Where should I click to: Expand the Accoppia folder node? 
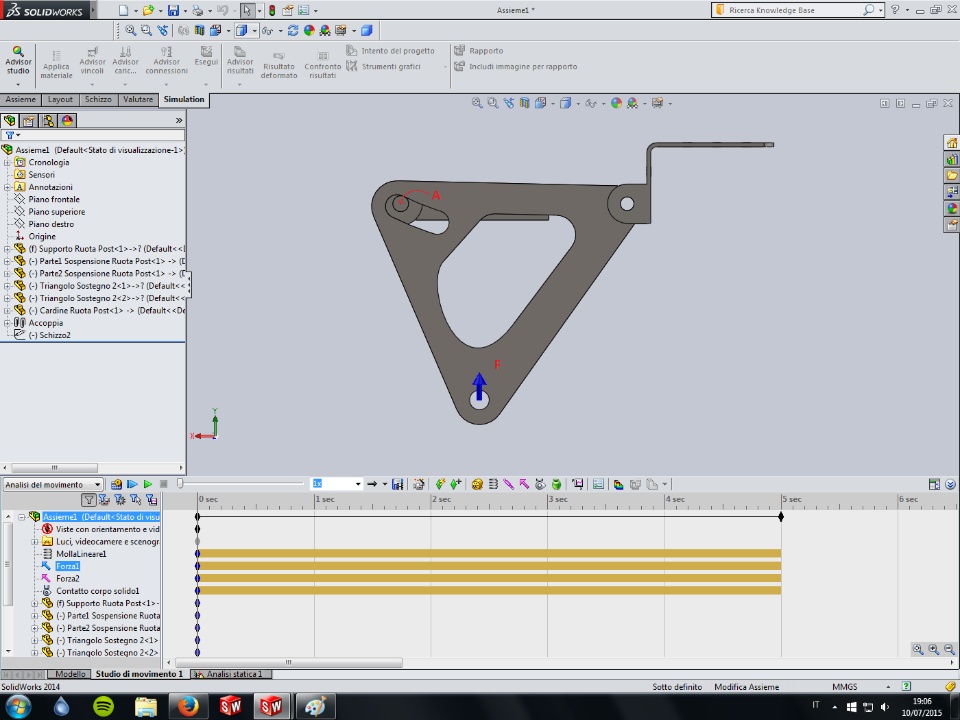(7, 323)
